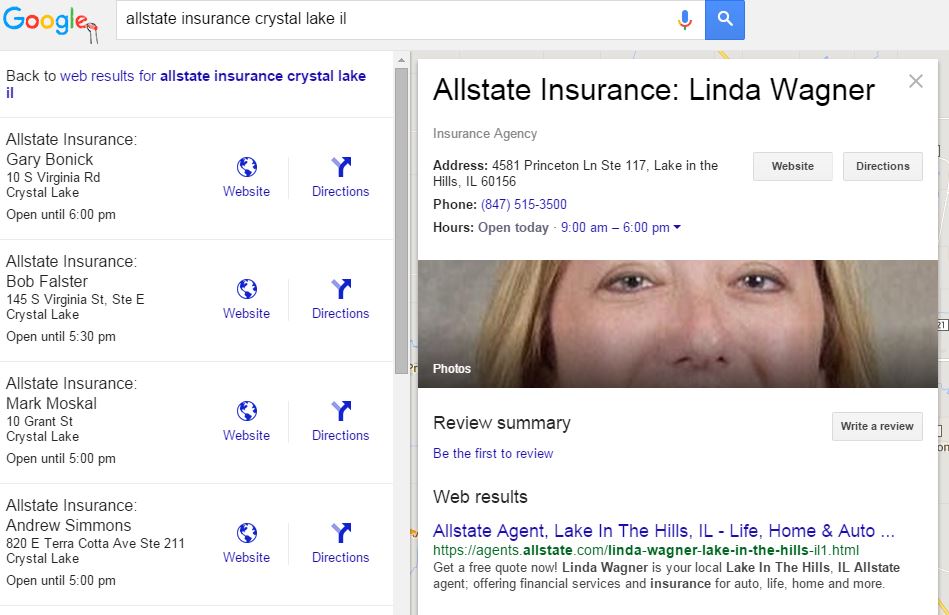This screenshot has width=949, height=615.
Task: Click the Website button in info panel
Action: click(792, 166)
